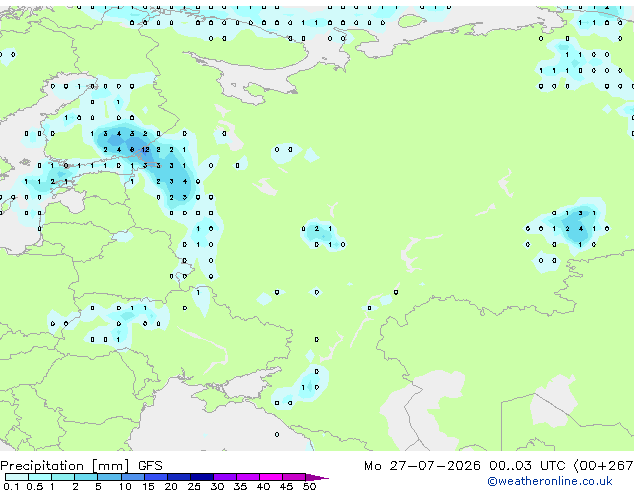This screenshot has width=634, height=490.
Task: Select the 45–50 mm legend color swatch
Action: 294,477
